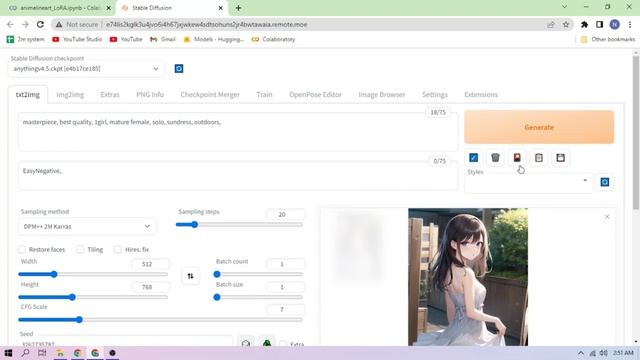Open the PNG Info tab

click(x=150, y=94)
